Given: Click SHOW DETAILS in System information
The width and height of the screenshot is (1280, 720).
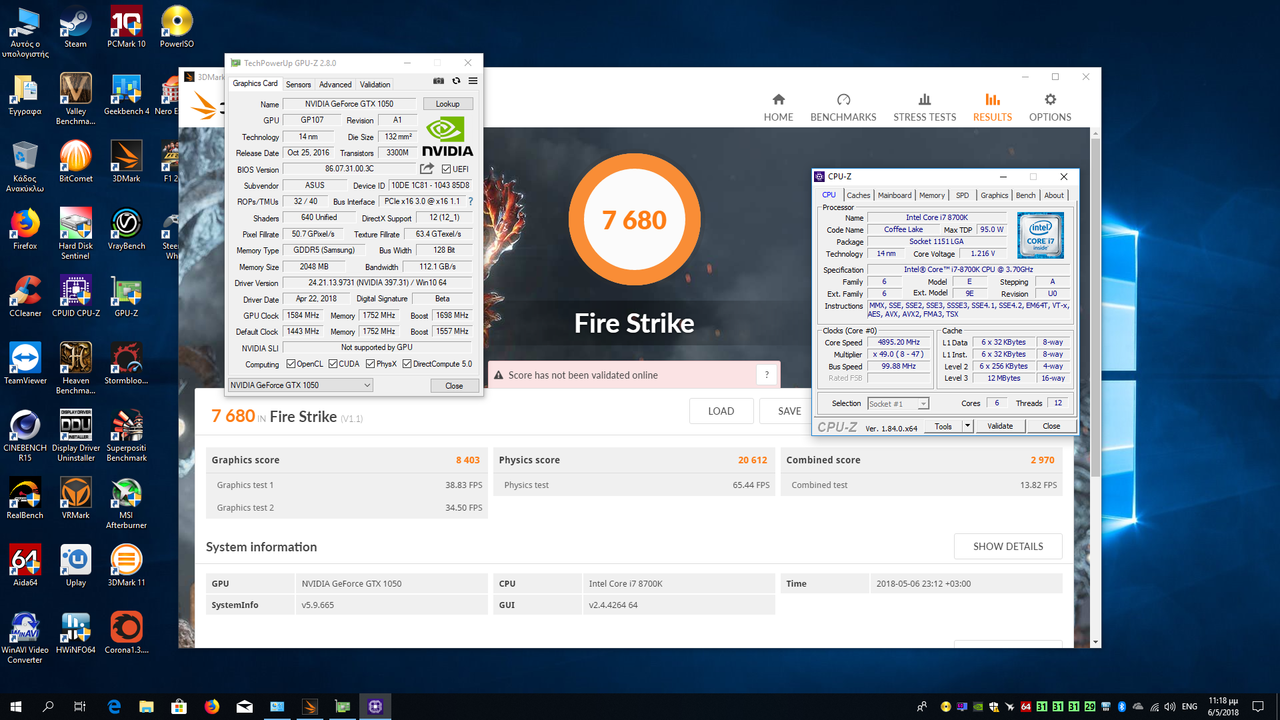Looking at the screenshot, I should 1008,546.
